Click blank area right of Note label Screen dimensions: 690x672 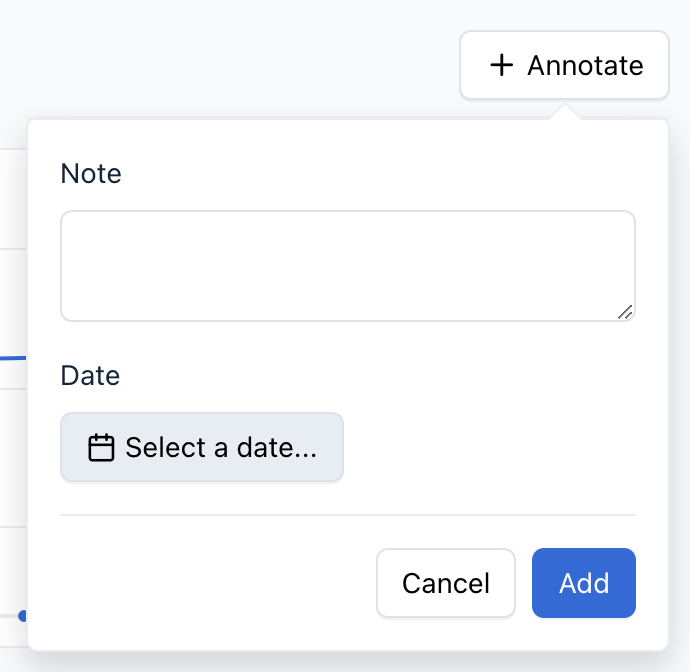pyautogui.click(x=380, y=174)
